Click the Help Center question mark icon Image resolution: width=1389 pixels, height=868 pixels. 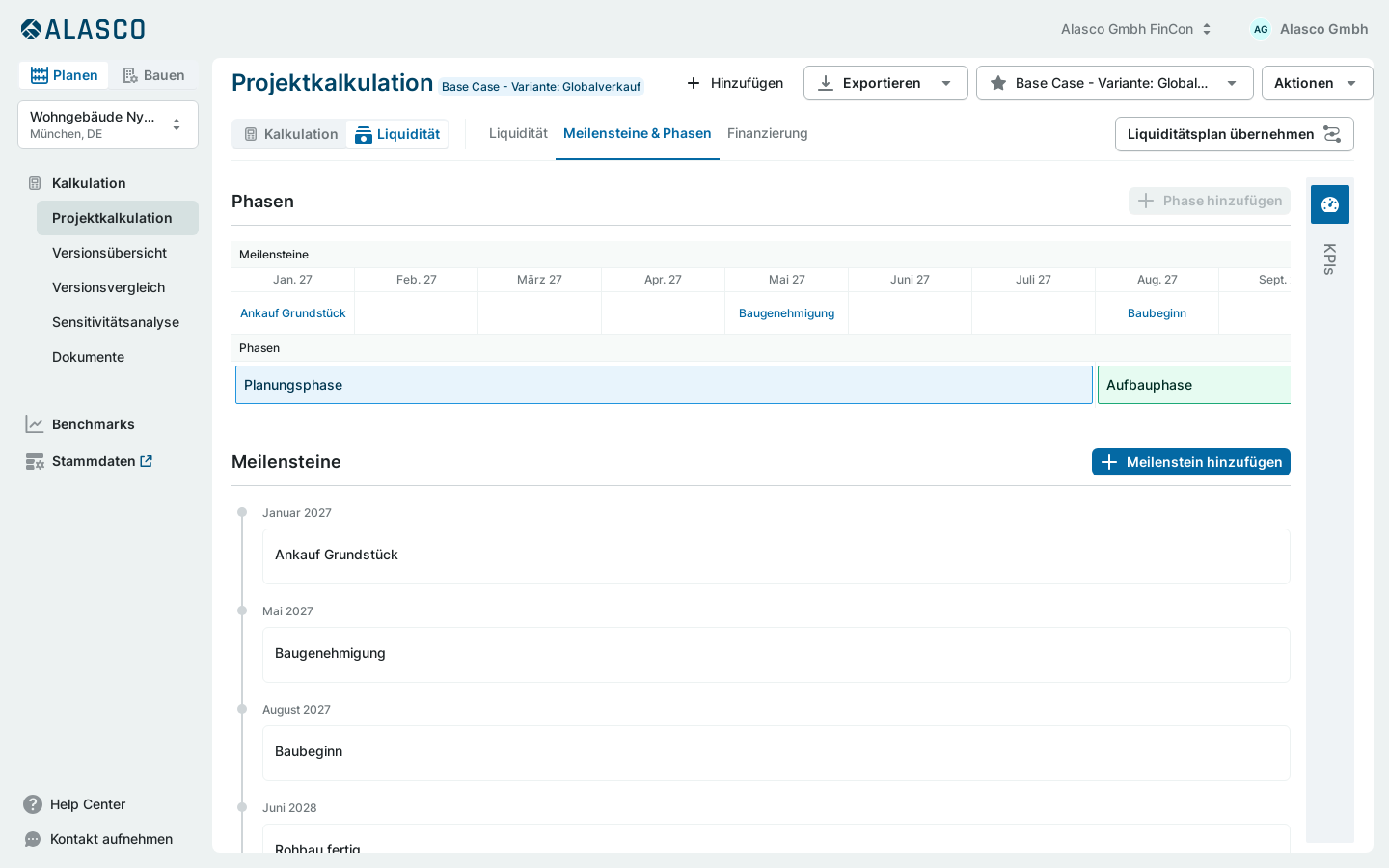(x=33, y=804)
